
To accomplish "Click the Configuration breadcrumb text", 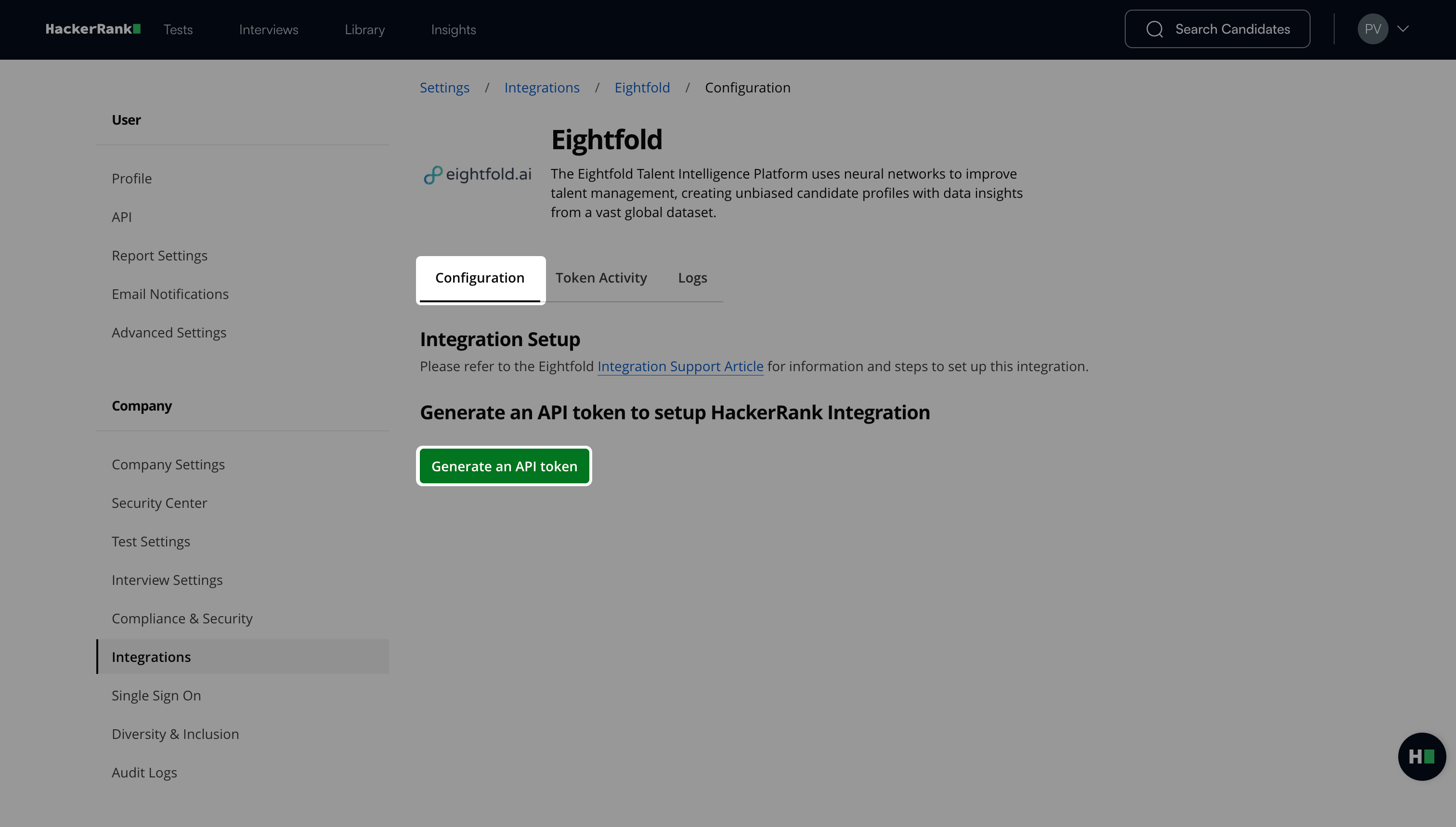I will [x=748, y=88].
